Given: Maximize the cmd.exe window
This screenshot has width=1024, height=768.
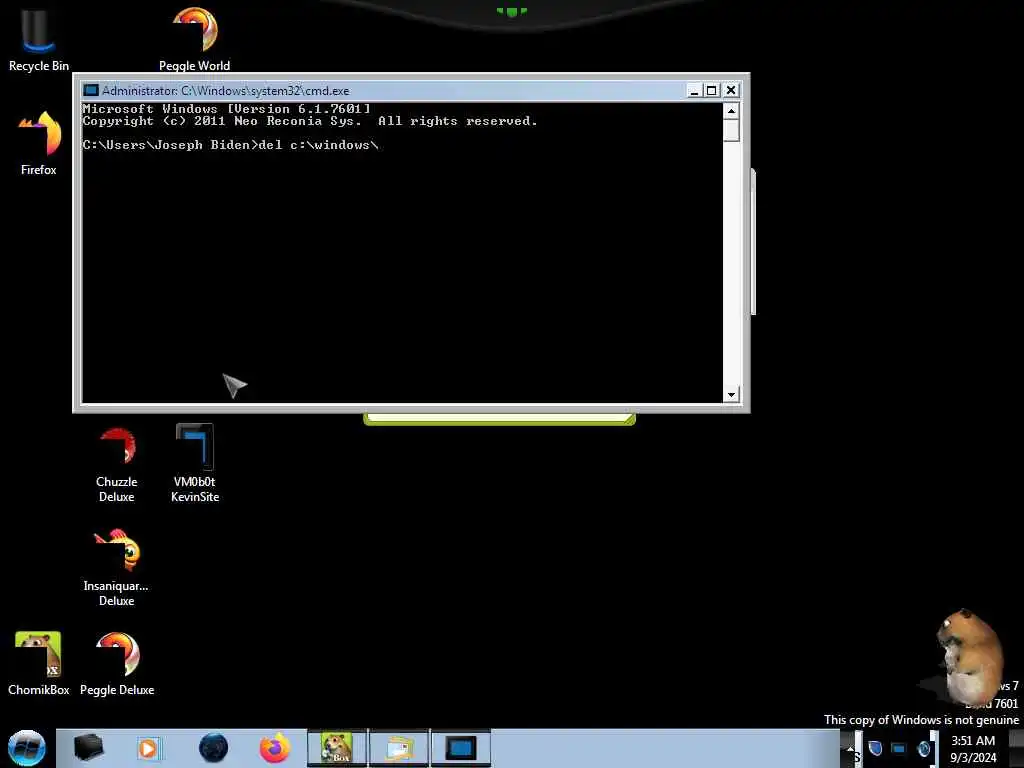Looking at the screenshot, I should point(712,90).
